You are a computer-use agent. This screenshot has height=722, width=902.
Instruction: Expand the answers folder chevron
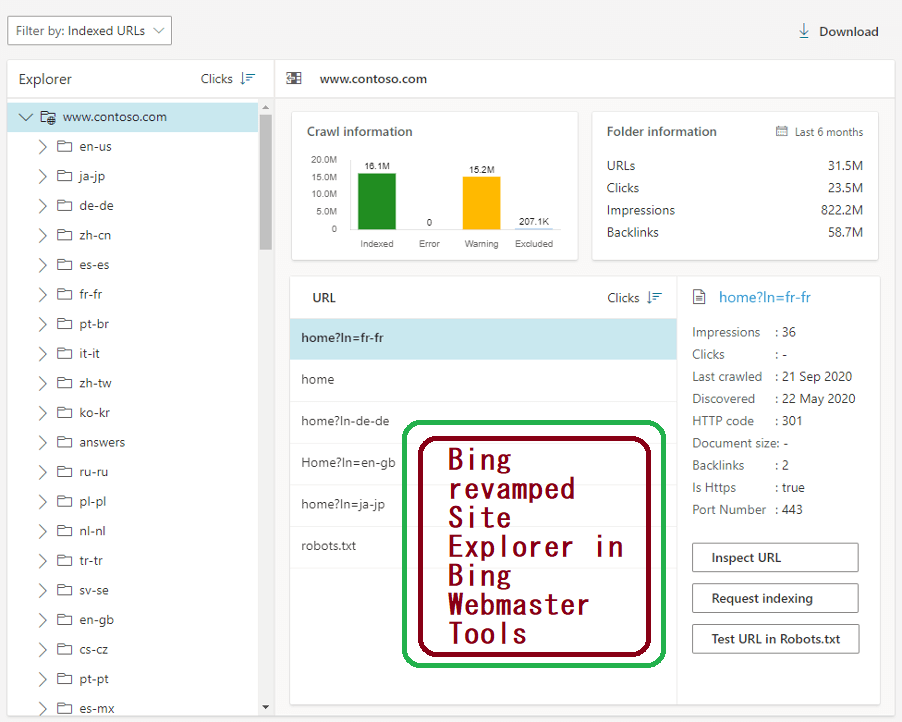tap(43, 442)
